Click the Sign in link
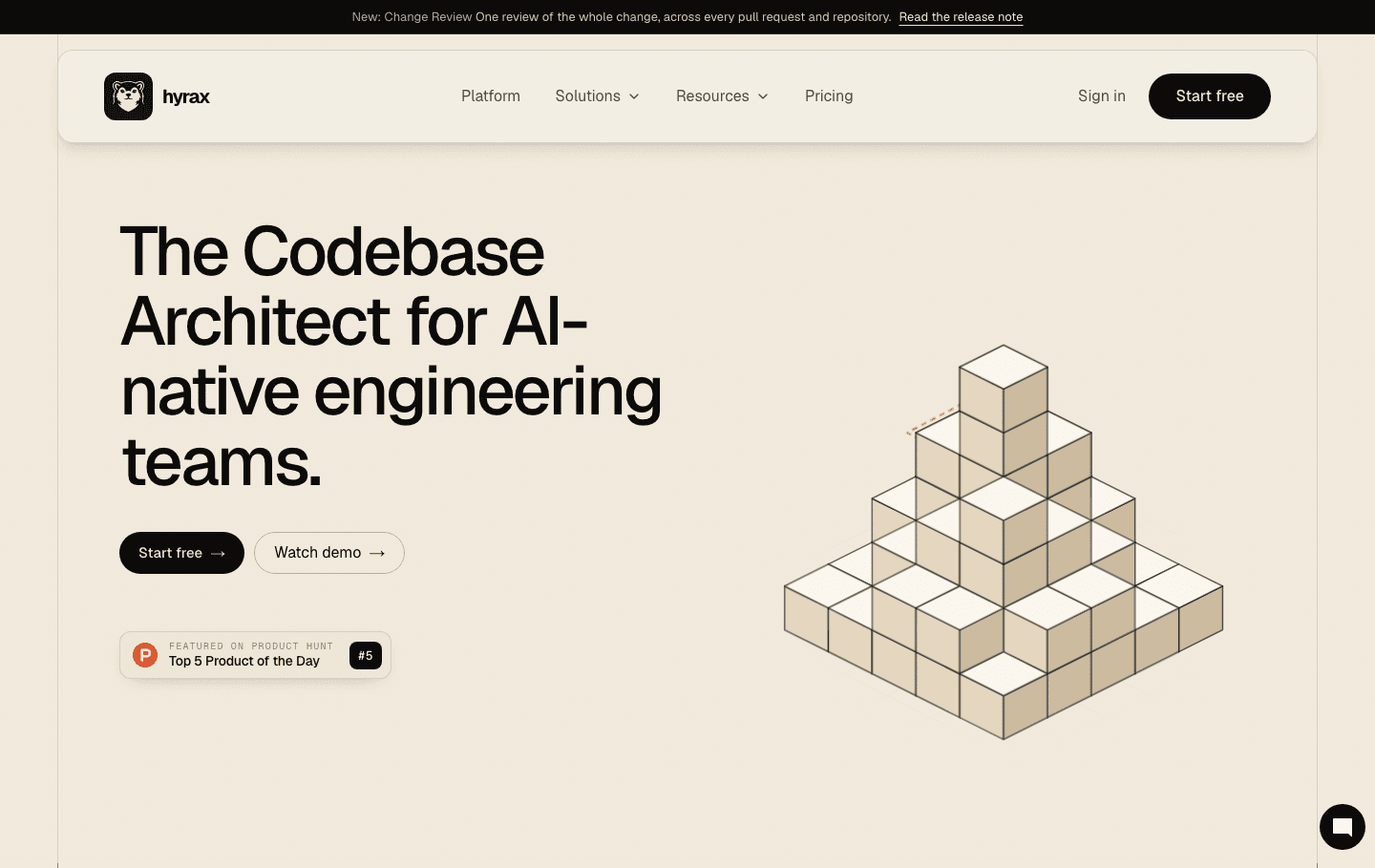Screen dimensions: 1375x868 1102,96
